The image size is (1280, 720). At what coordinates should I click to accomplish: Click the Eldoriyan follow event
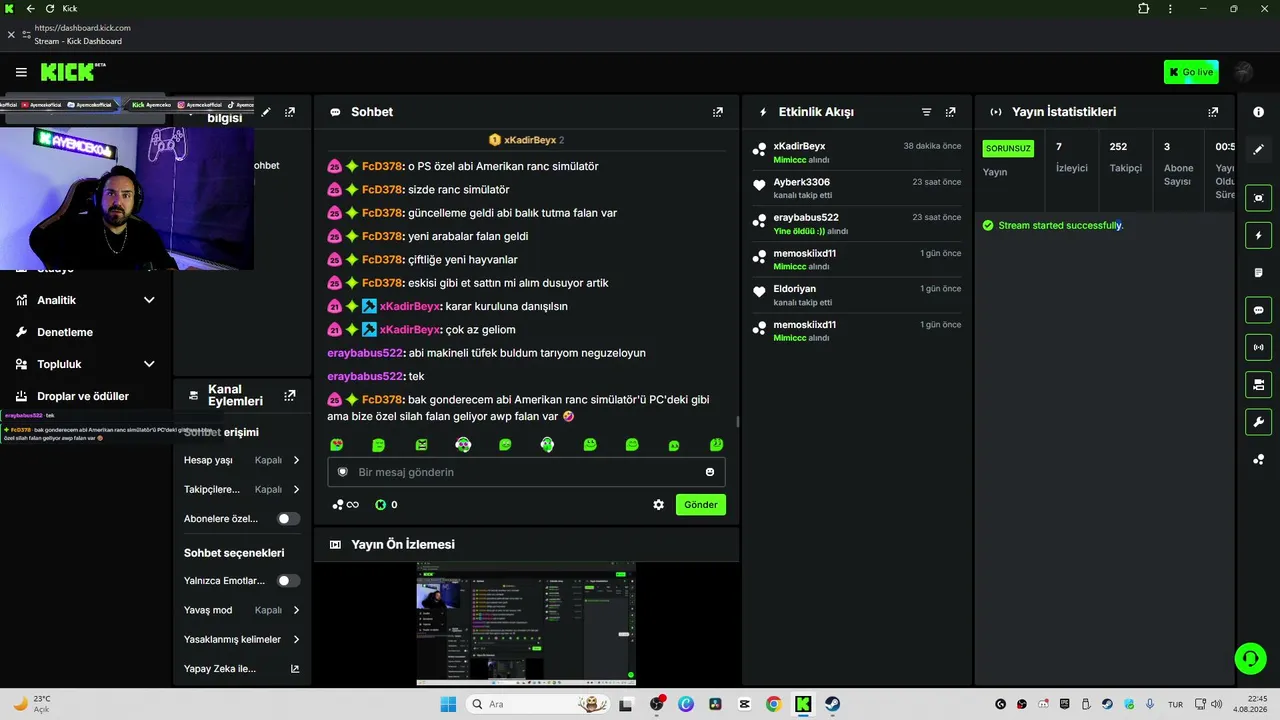click(857, 295)
